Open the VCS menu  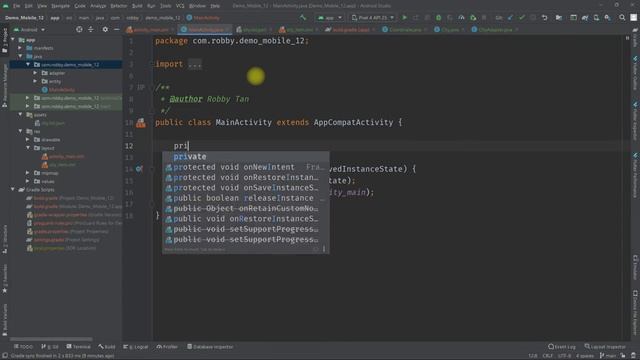click(180, 6)
